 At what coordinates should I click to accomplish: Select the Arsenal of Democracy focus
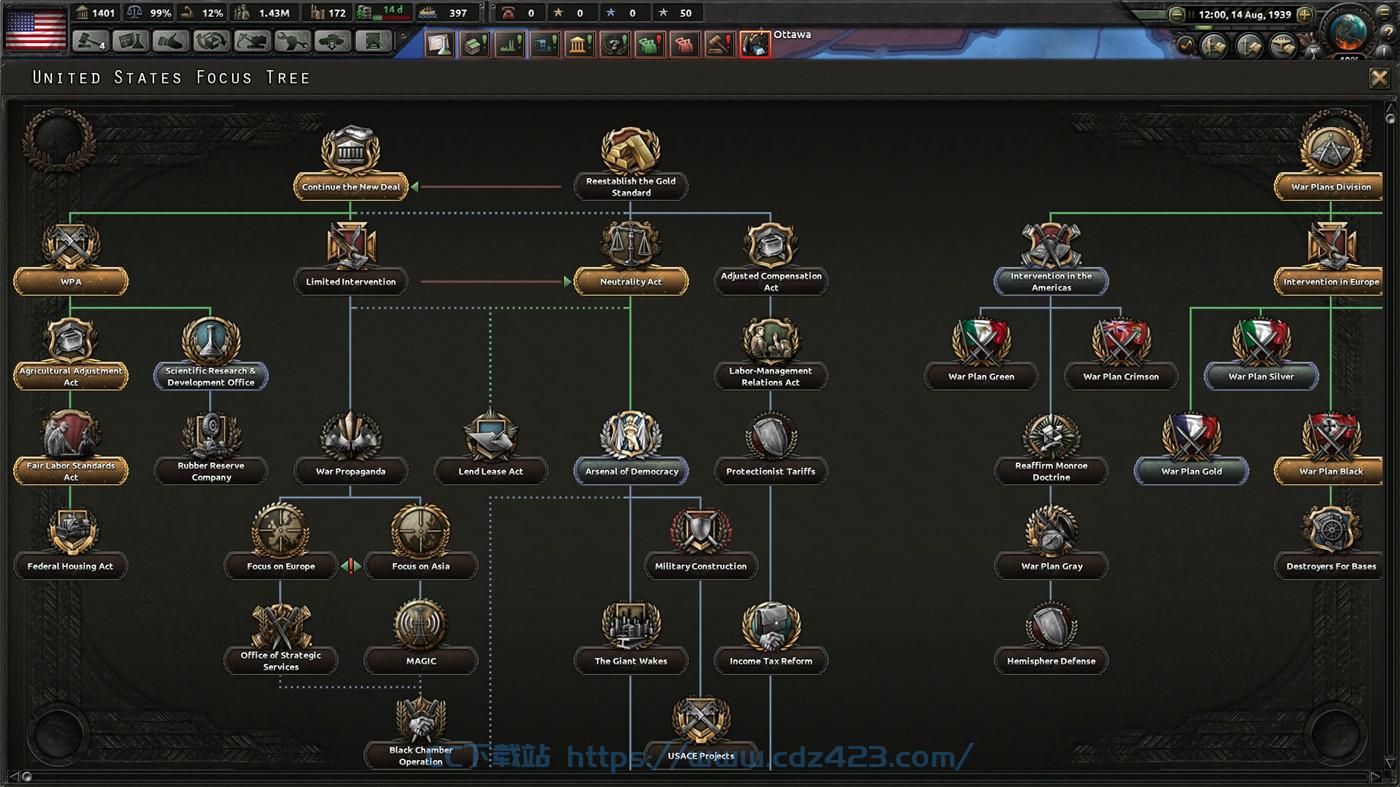pyautogui.click(x=631, y=448)
